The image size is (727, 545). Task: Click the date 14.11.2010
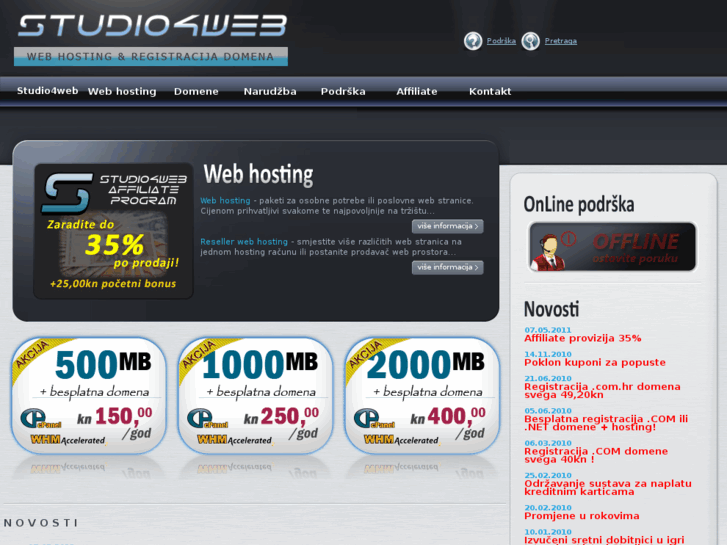[x=548, y=354]
